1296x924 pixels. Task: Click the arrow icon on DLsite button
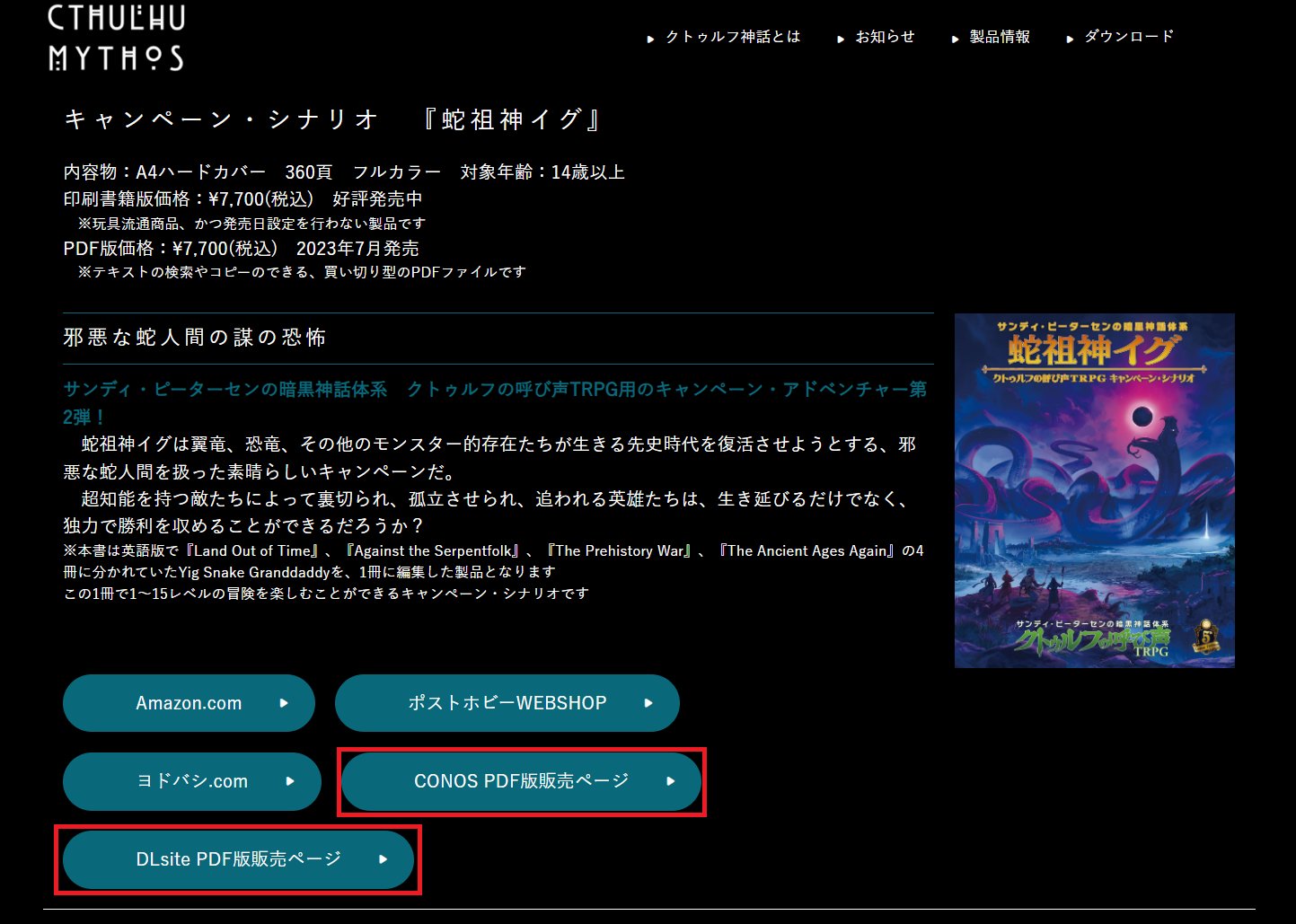[x=383, y=859]
